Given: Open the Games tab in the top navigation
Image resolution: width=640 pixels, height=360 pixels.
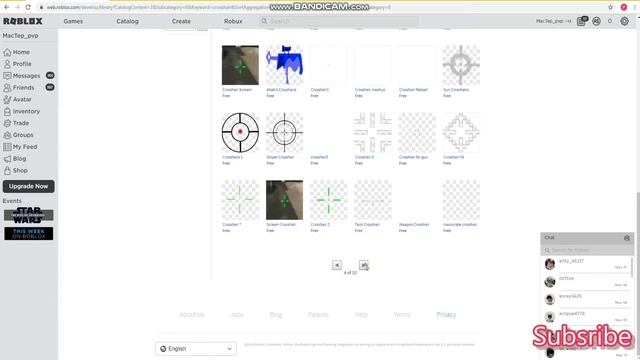Looking at the screenshot, I should tap(73, 21).
